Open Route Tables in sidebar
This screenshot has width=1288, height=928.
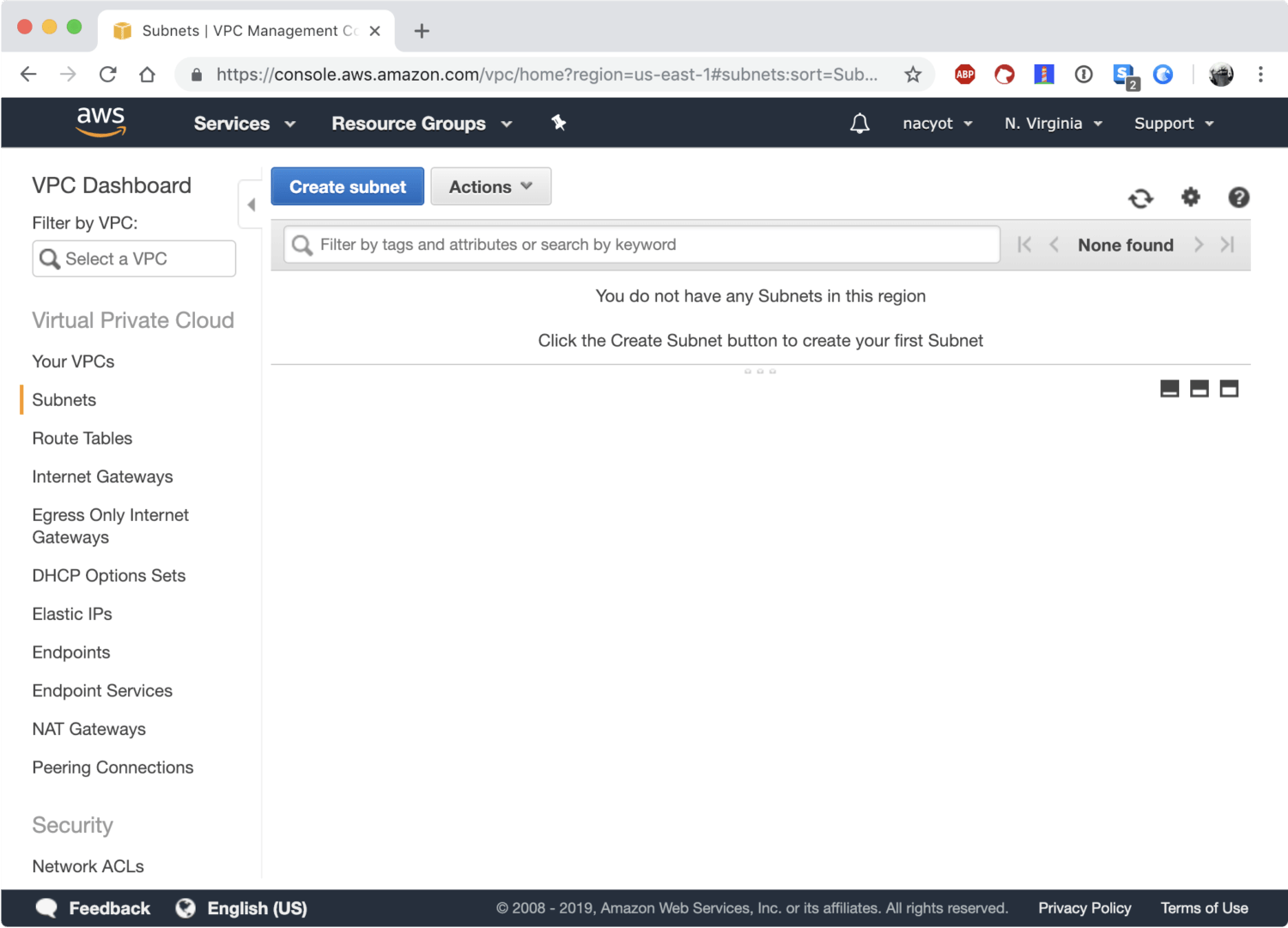[x=82, y=439]
